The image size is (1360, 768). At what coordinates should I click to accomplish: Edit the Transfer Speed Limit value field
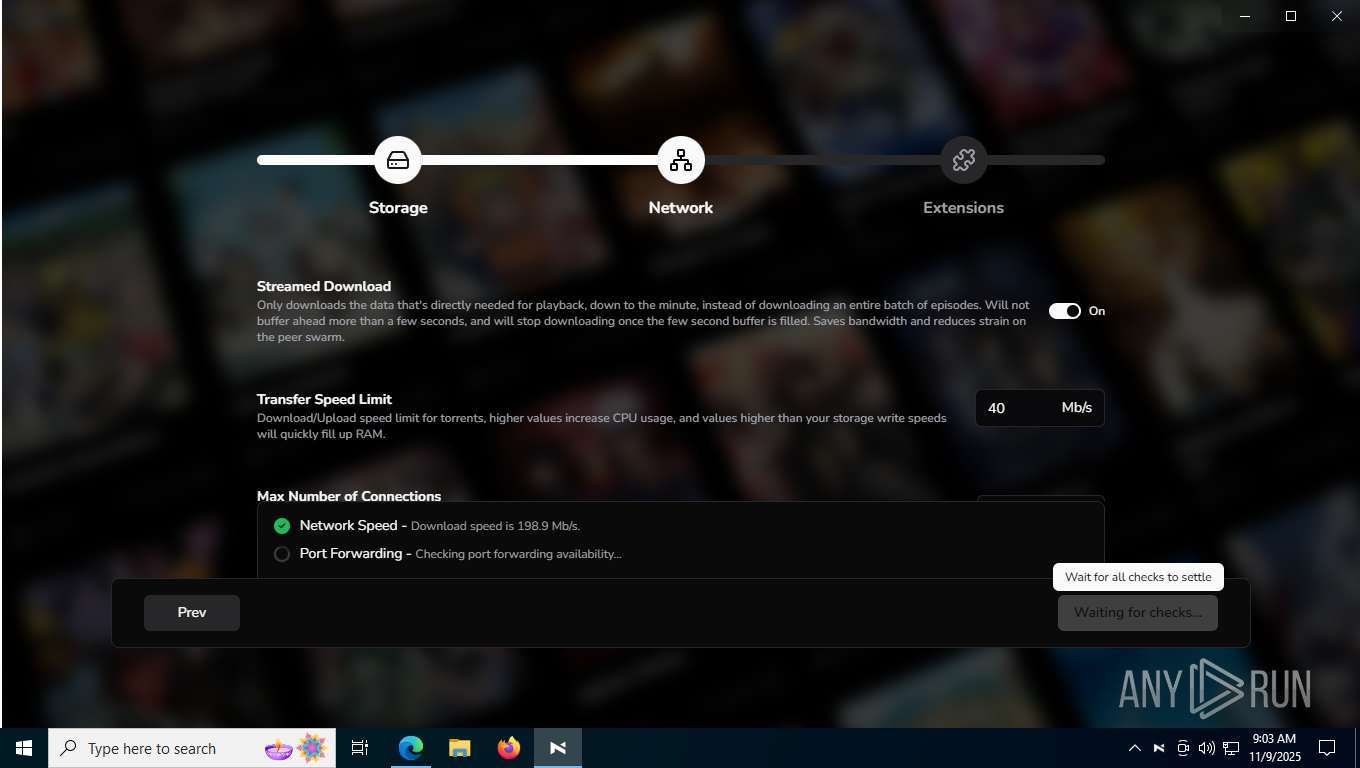click(1040, 408)
